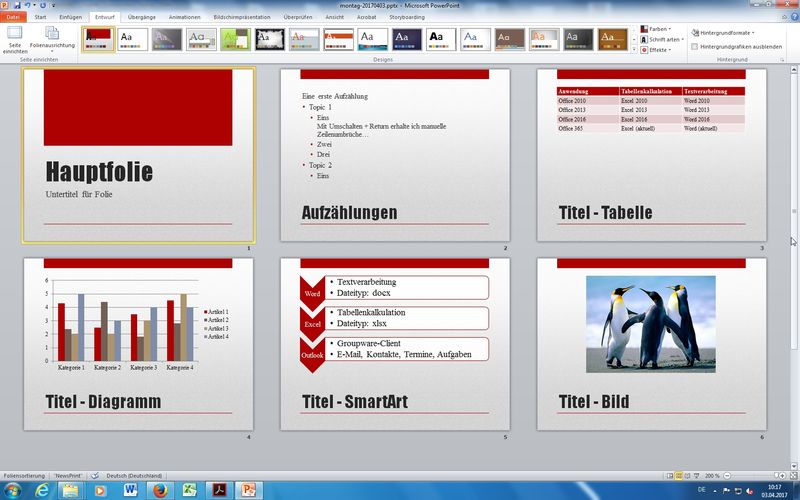
Task: Switch to the Start ribbon tab
Action: (40, 17)
